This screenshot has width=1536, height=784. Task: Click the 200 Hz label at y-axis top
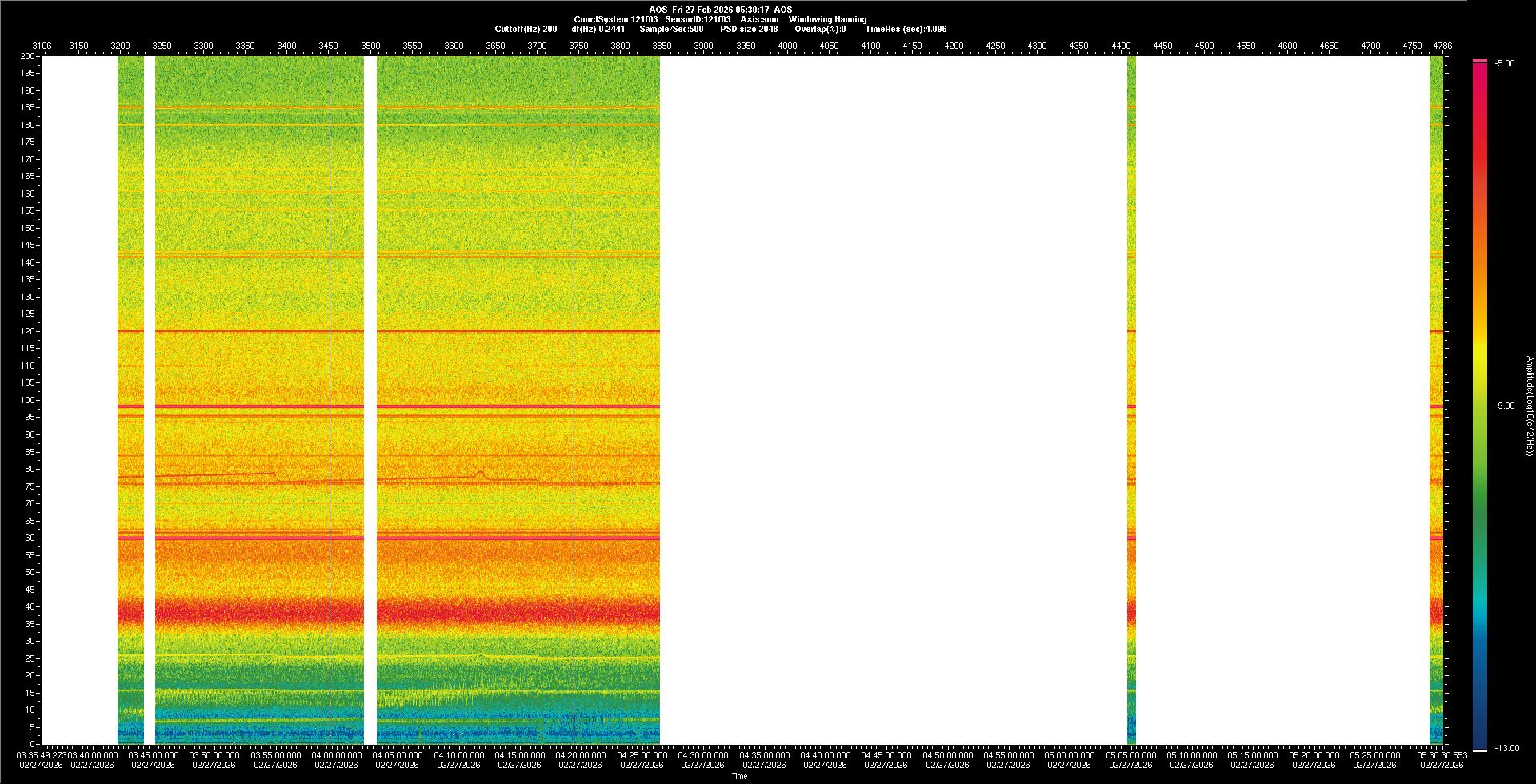(x=28, y=56)
